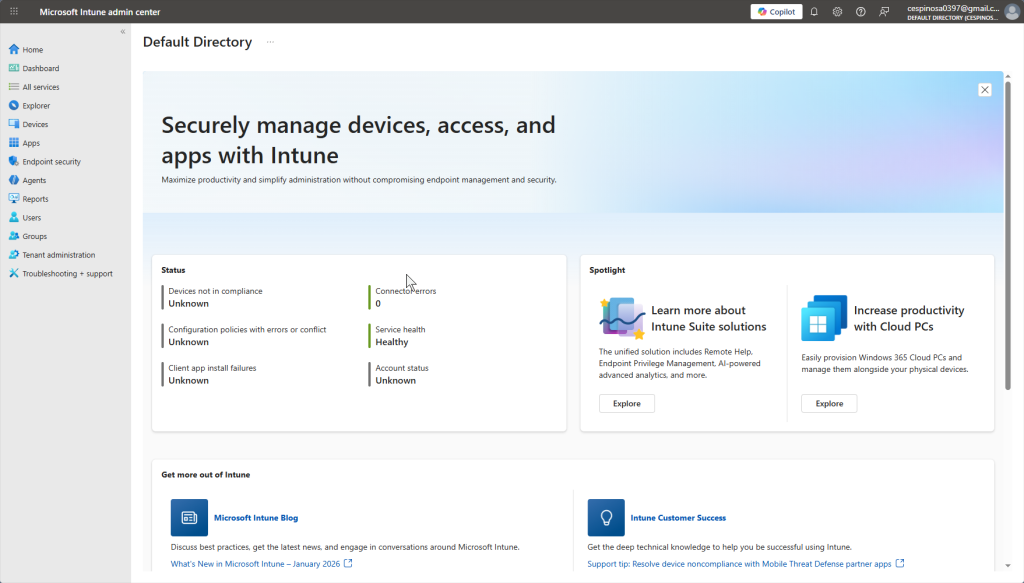Click the help question mark icon

point(860,12)
